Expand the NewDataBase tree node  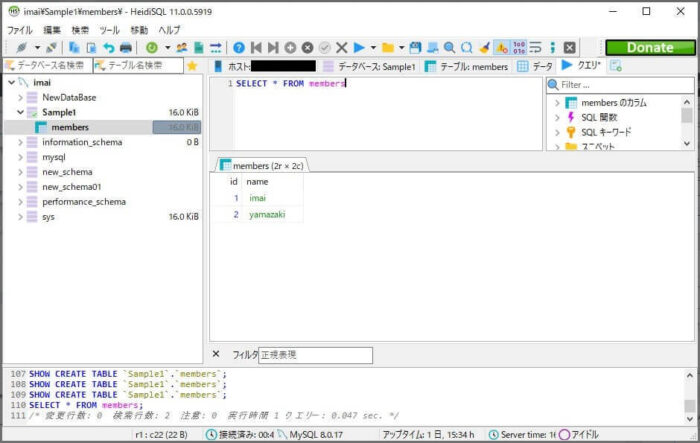point(21,97)
